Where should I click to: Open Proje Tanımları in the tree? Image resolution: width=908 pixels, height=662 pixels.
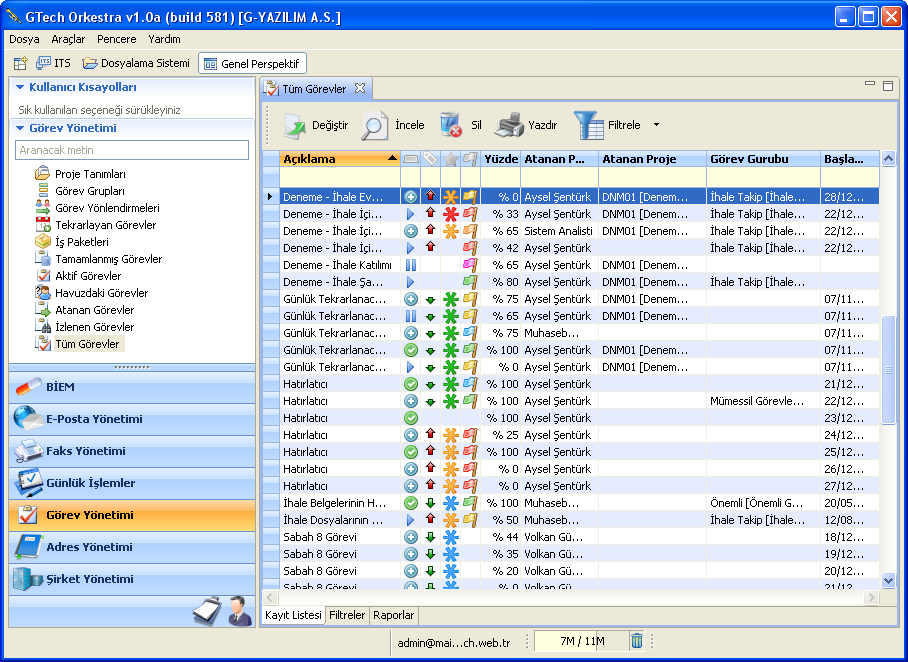tap(90, 174)
